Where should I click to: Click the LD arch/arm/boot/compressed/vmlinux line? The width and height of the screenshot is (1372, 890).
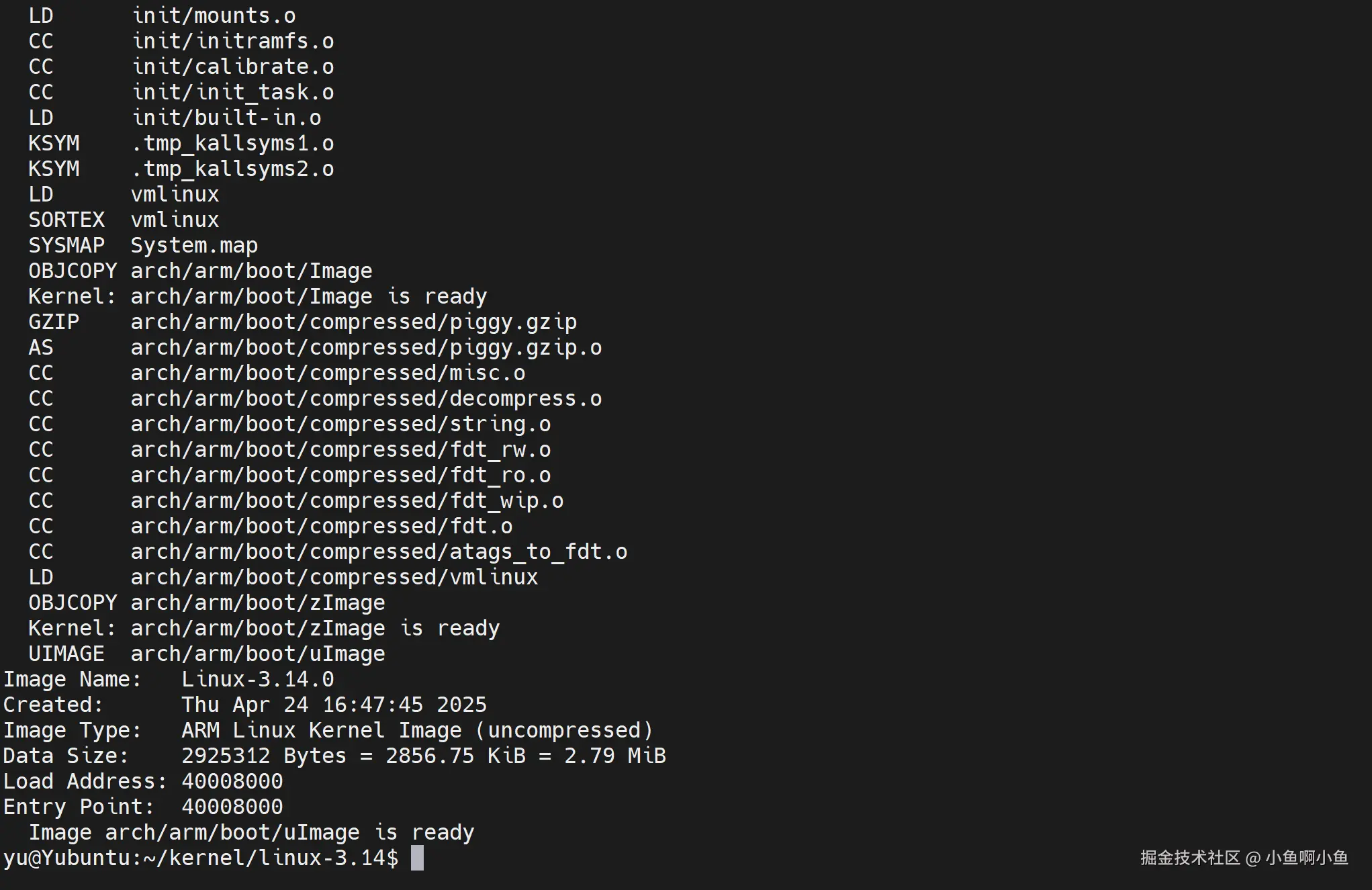point(283,577)
